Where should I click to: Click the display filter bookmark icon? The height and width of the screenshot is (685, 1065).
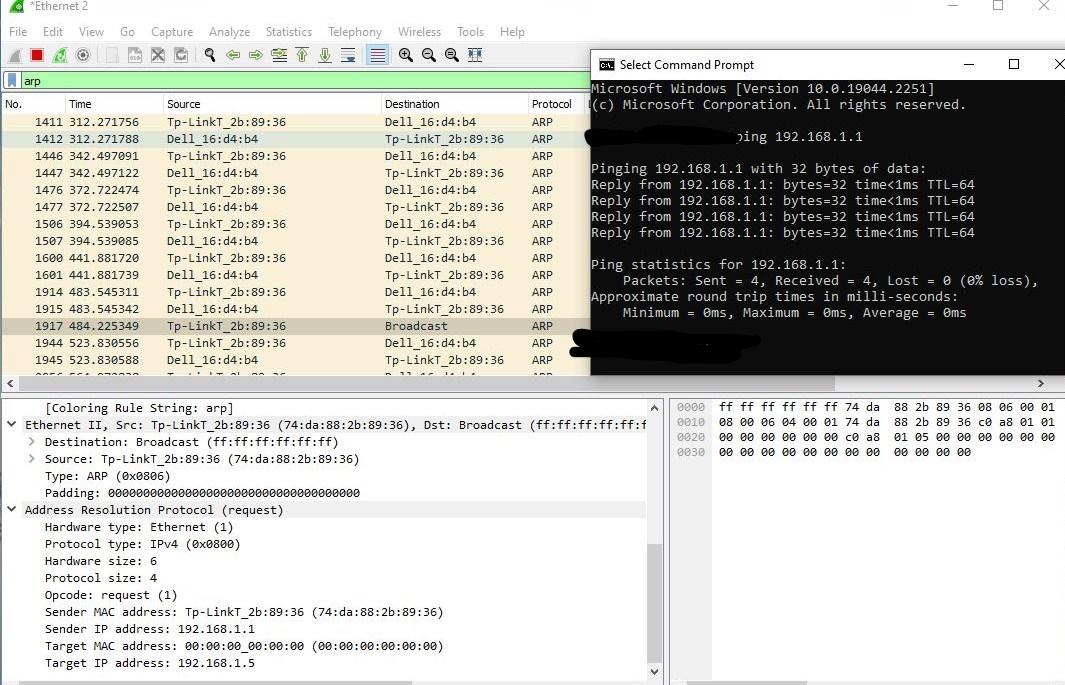[x=12, y=81]
